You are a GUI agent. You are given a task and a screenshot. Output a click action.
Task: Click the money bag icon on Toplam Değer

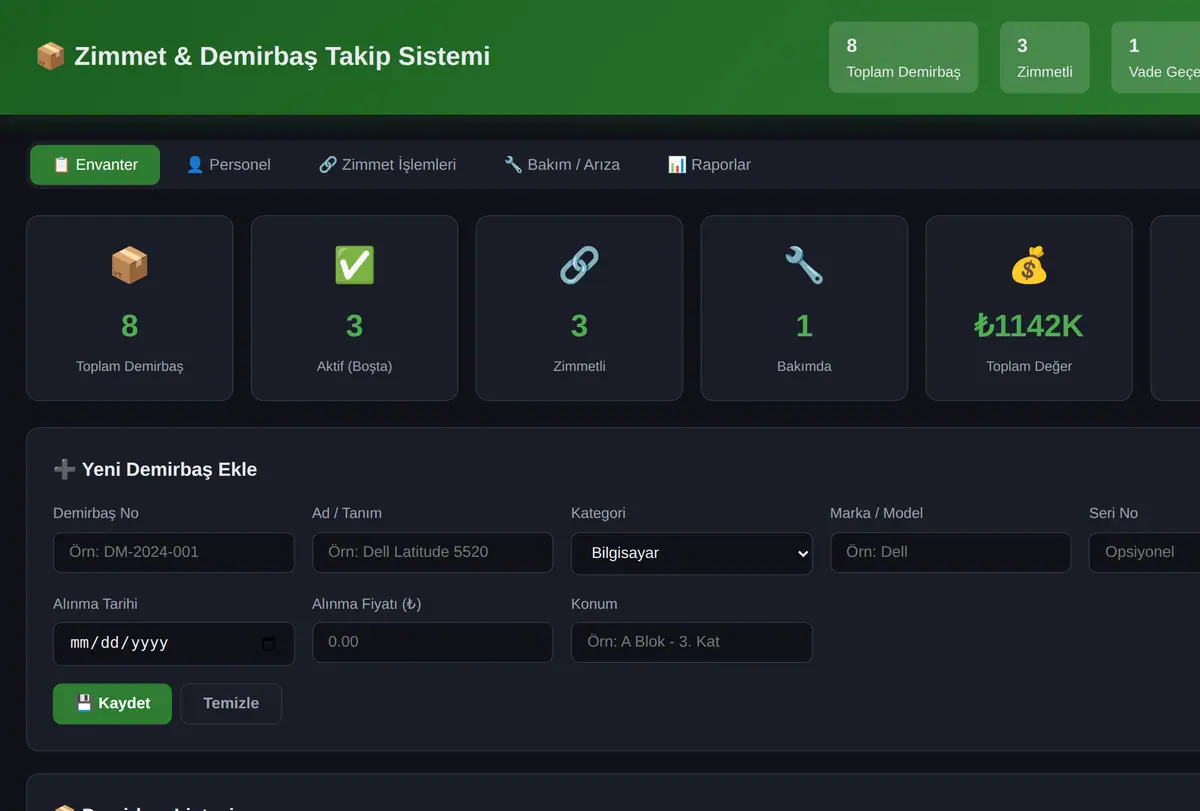pyautogui.click(x=1029, y=265)
